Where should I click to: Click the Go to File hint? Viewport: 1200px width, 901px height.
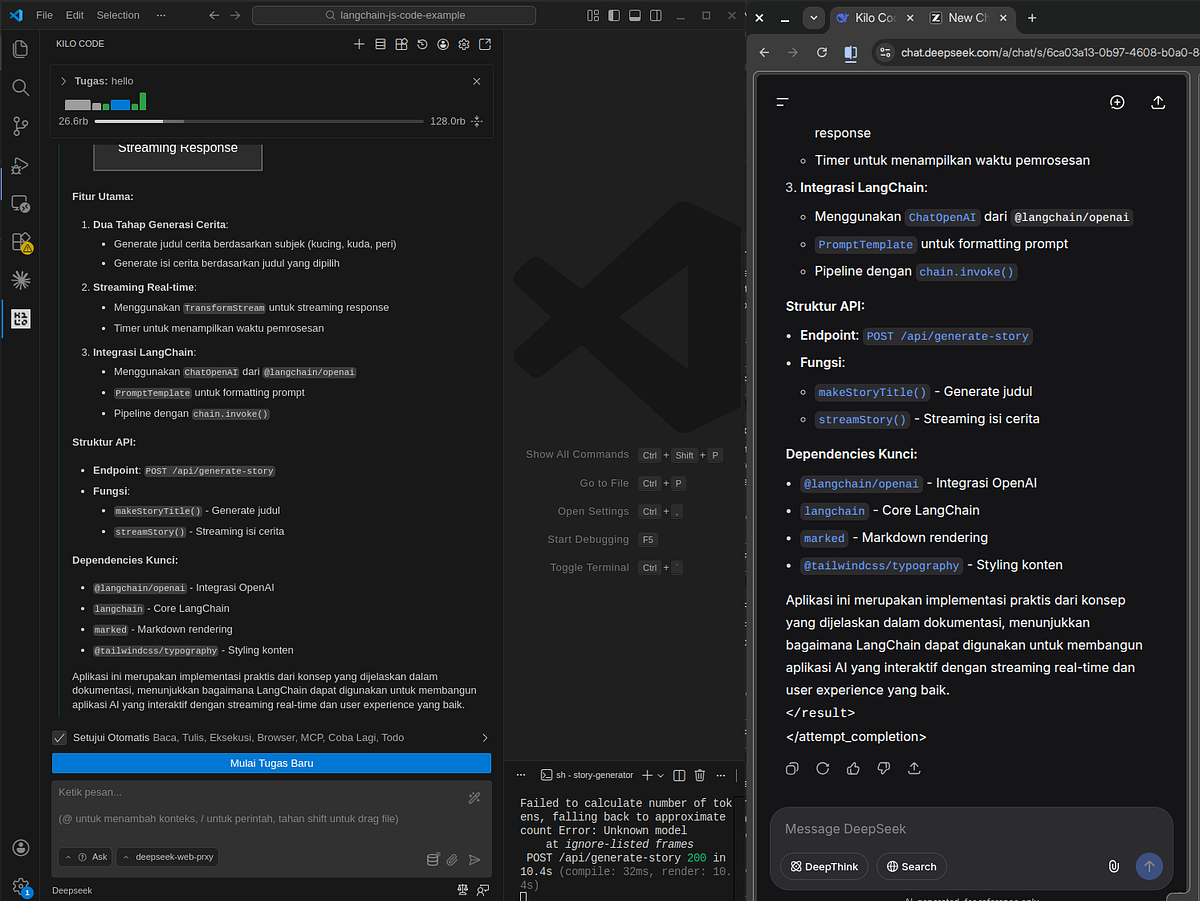633,483
